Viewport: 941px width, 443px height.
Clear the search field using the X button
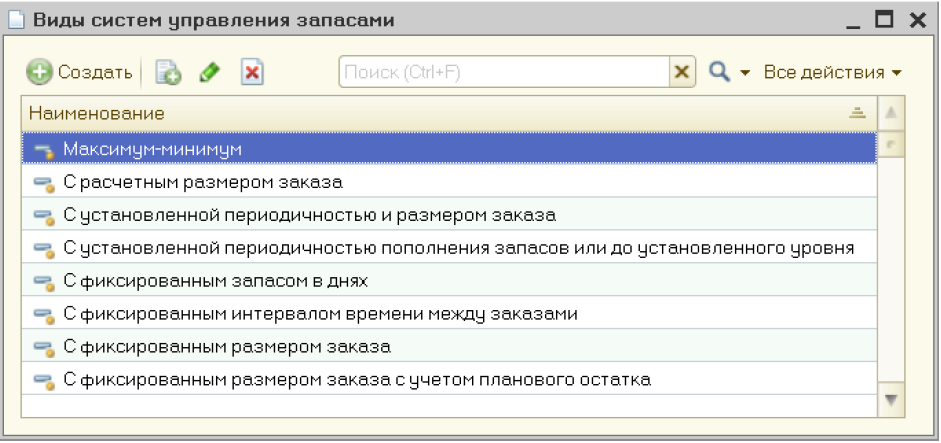pos(682,73)
